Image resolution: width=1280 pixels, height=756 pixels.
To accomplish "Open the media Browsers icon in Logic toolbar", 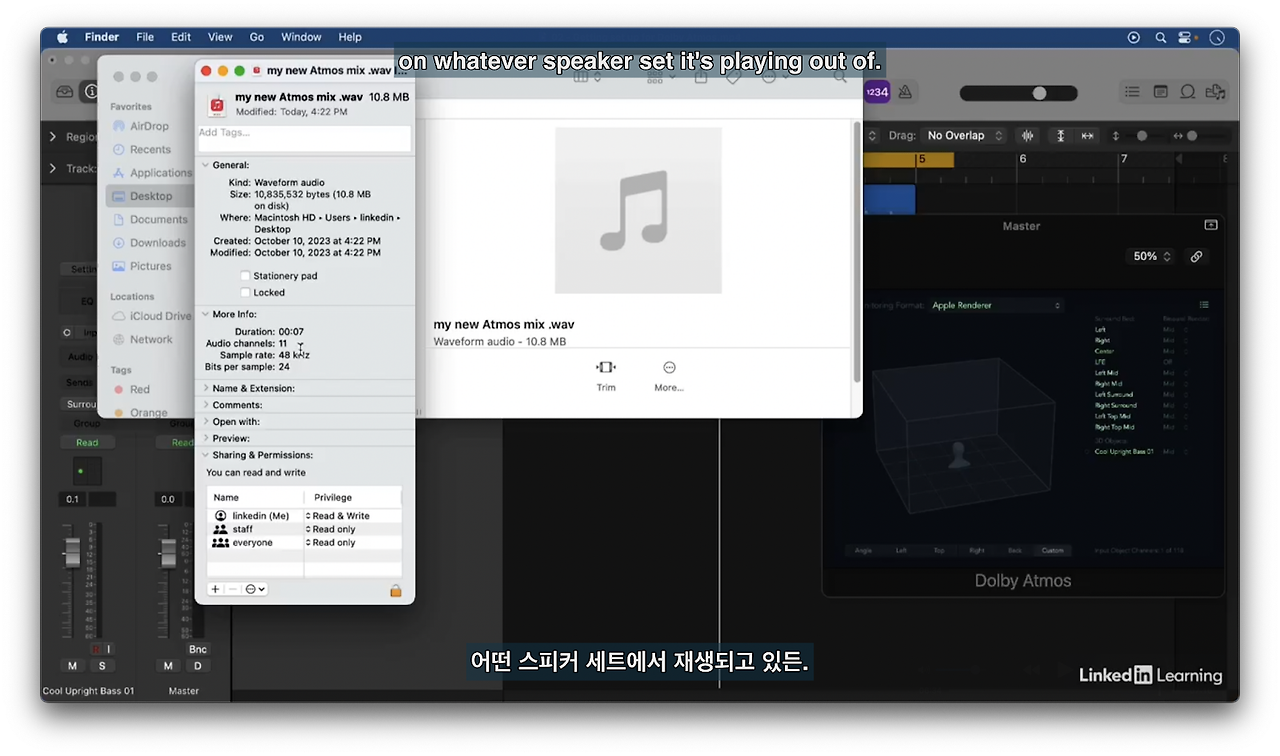I will point(1216,92).
